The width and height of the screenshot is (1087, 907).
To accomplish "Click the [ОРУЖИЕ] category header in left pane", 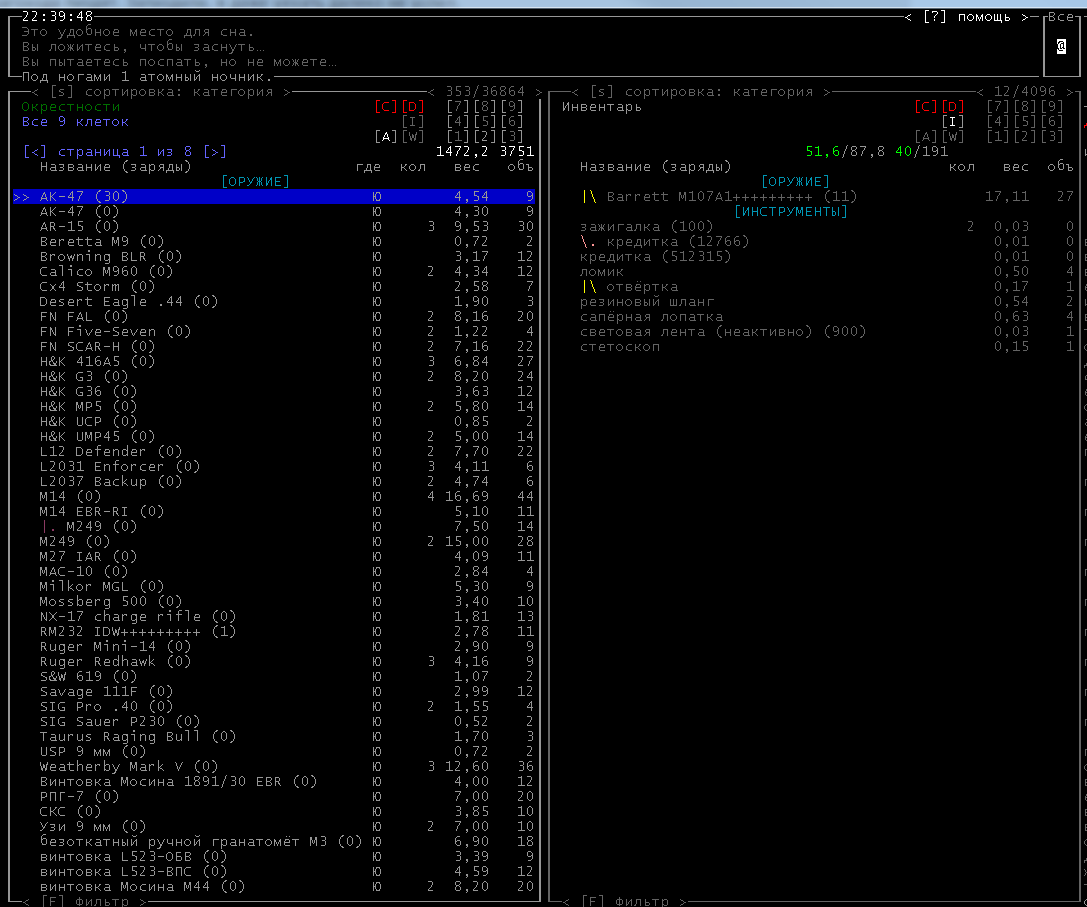I will tap(255, 181).
